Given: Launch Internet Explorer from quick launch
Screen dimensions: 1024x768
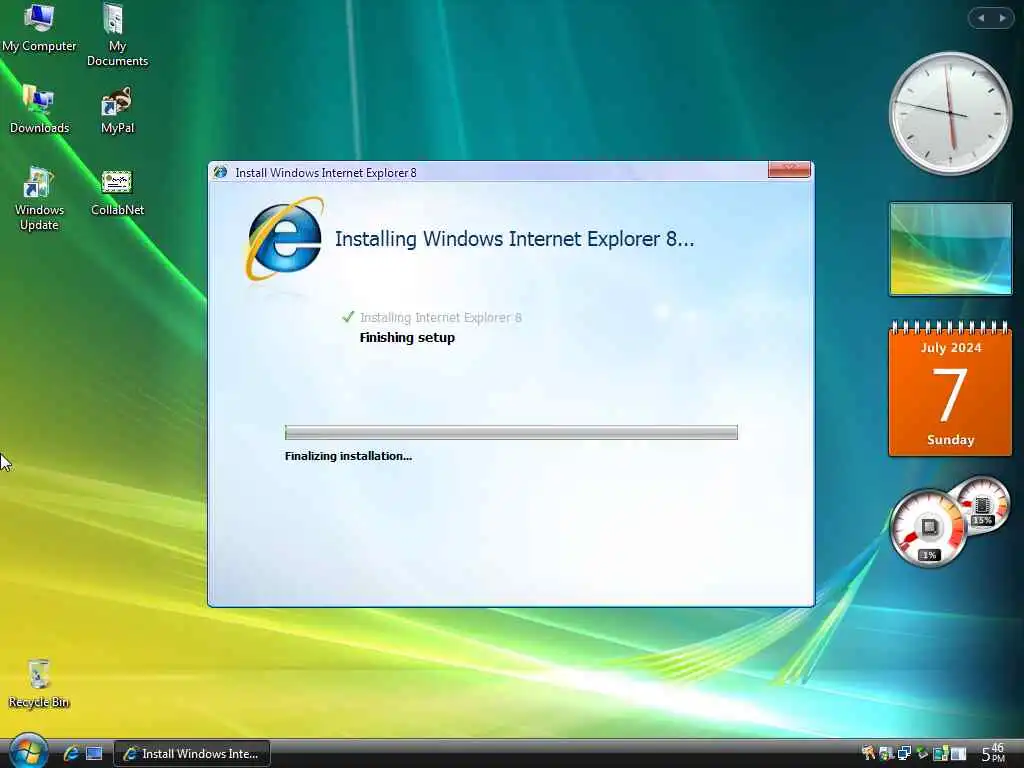Looking at the screenshot, I should point(71,753).
